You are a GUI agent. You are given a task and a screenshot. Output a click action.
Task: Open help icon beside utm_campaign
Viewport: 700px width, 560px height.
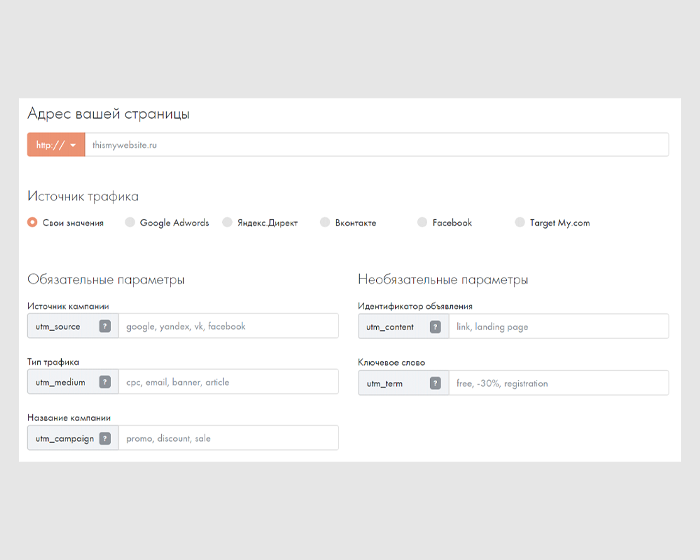pyautogui.click(x=105, y=438)
